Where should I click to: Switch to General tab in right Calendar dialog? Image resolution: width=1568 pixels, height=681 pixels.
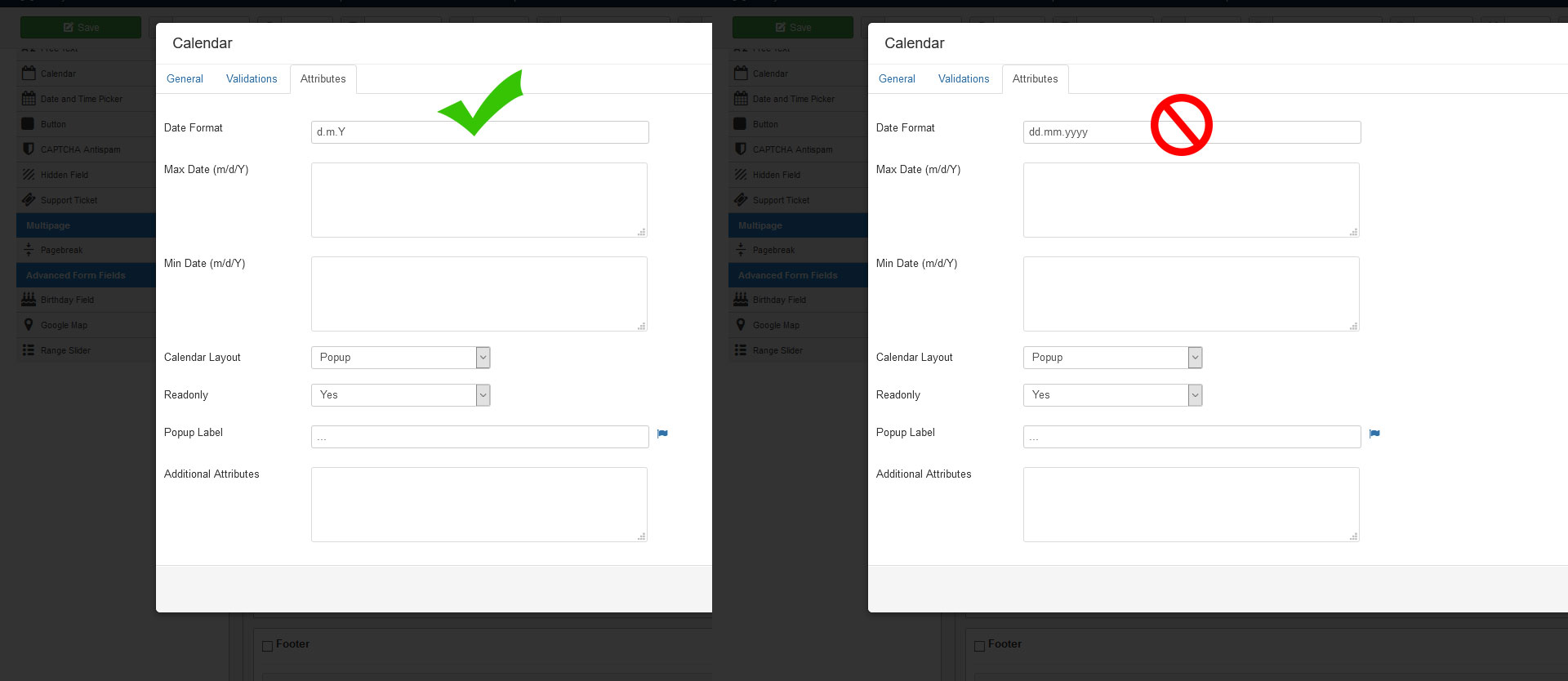pos(897,79)
